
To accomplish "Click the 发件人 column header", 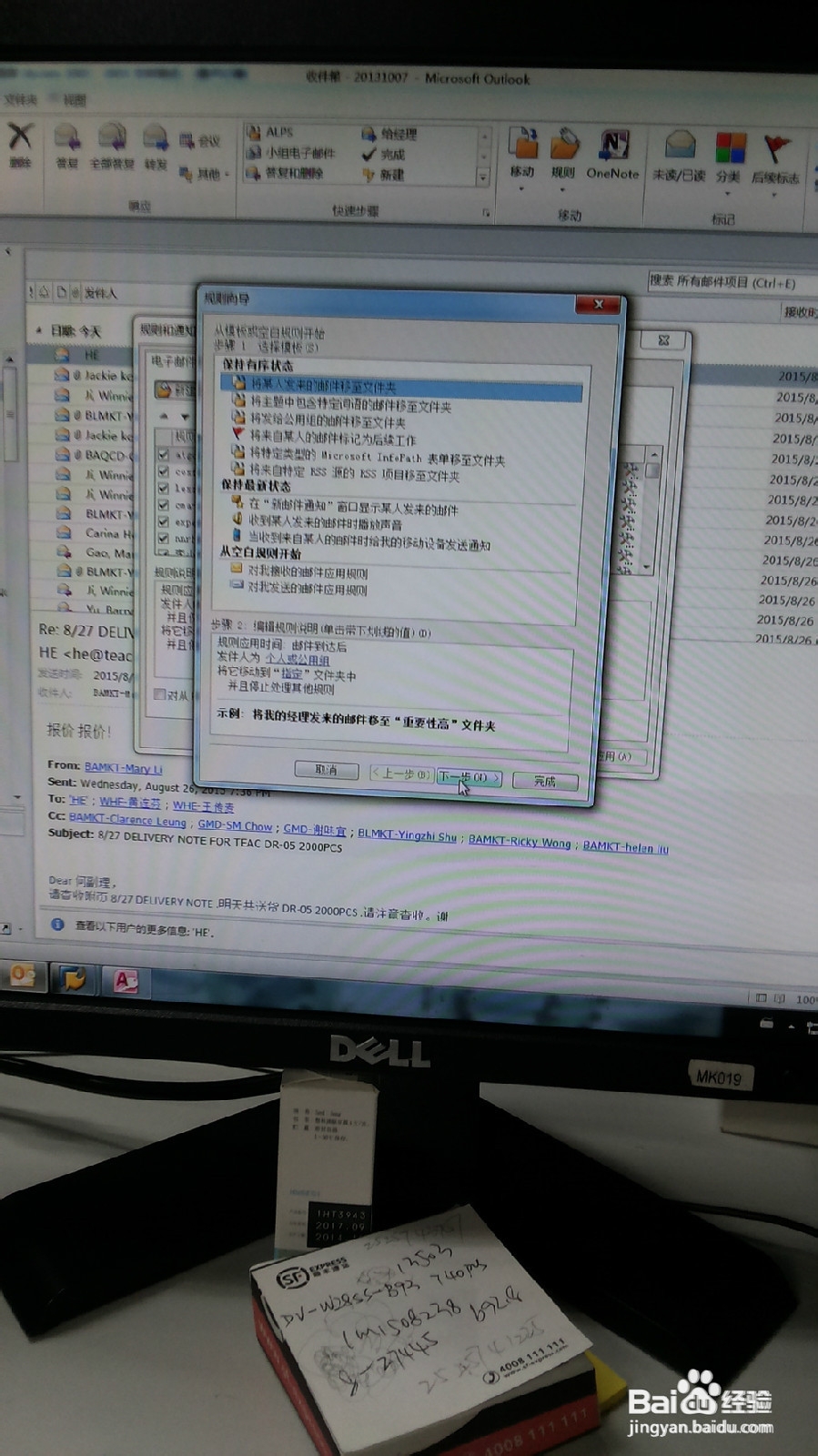I will pyautogui.click(x=100, y=293).
